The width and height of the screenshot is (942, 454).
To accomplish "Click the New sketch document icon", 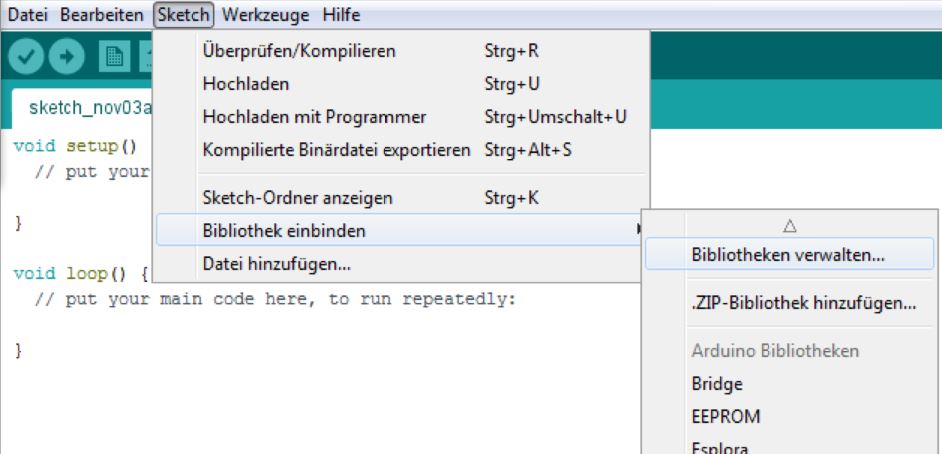I will coord(113,58).
